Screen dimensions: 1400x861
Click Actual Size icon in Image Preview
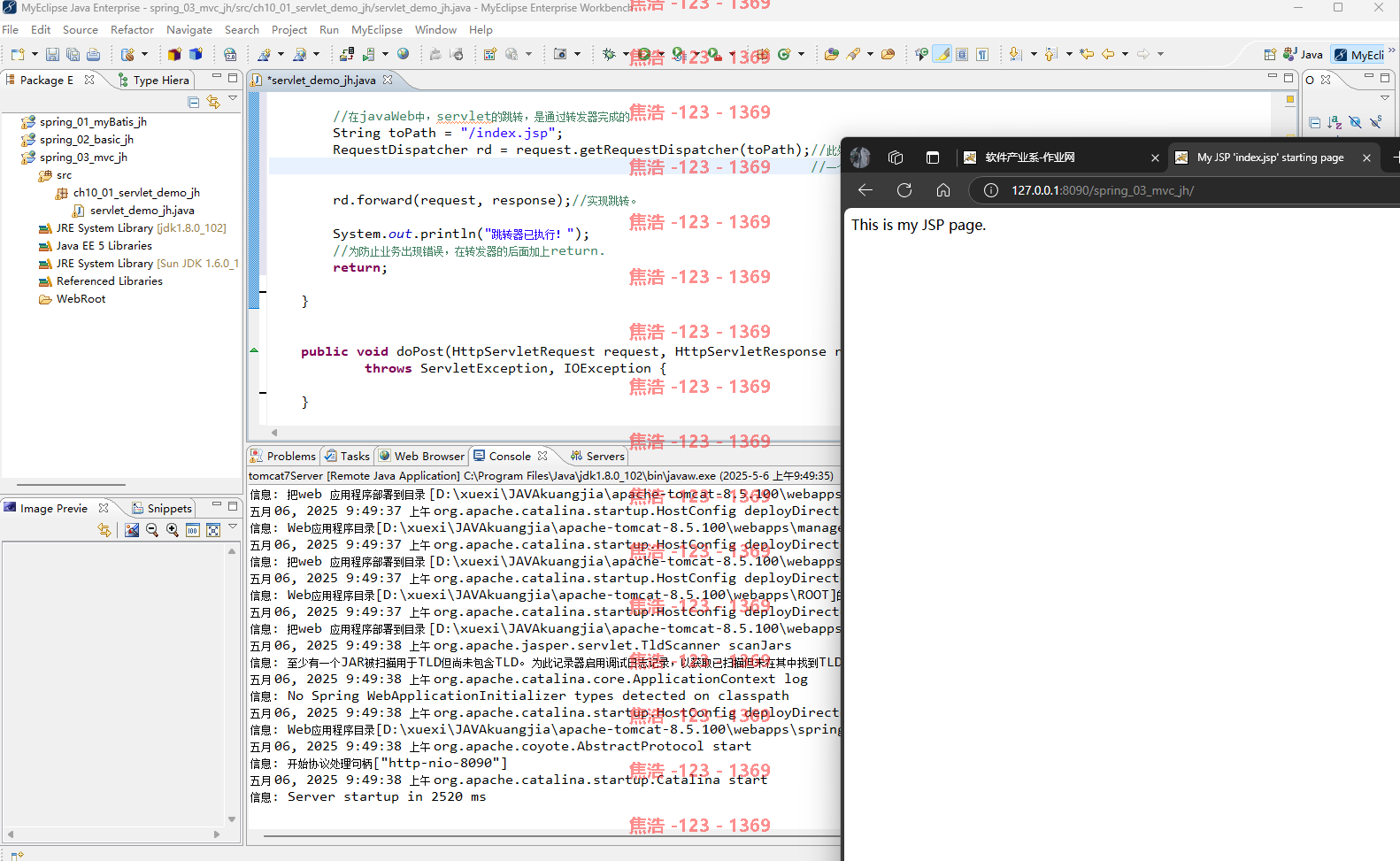point(193,530)
